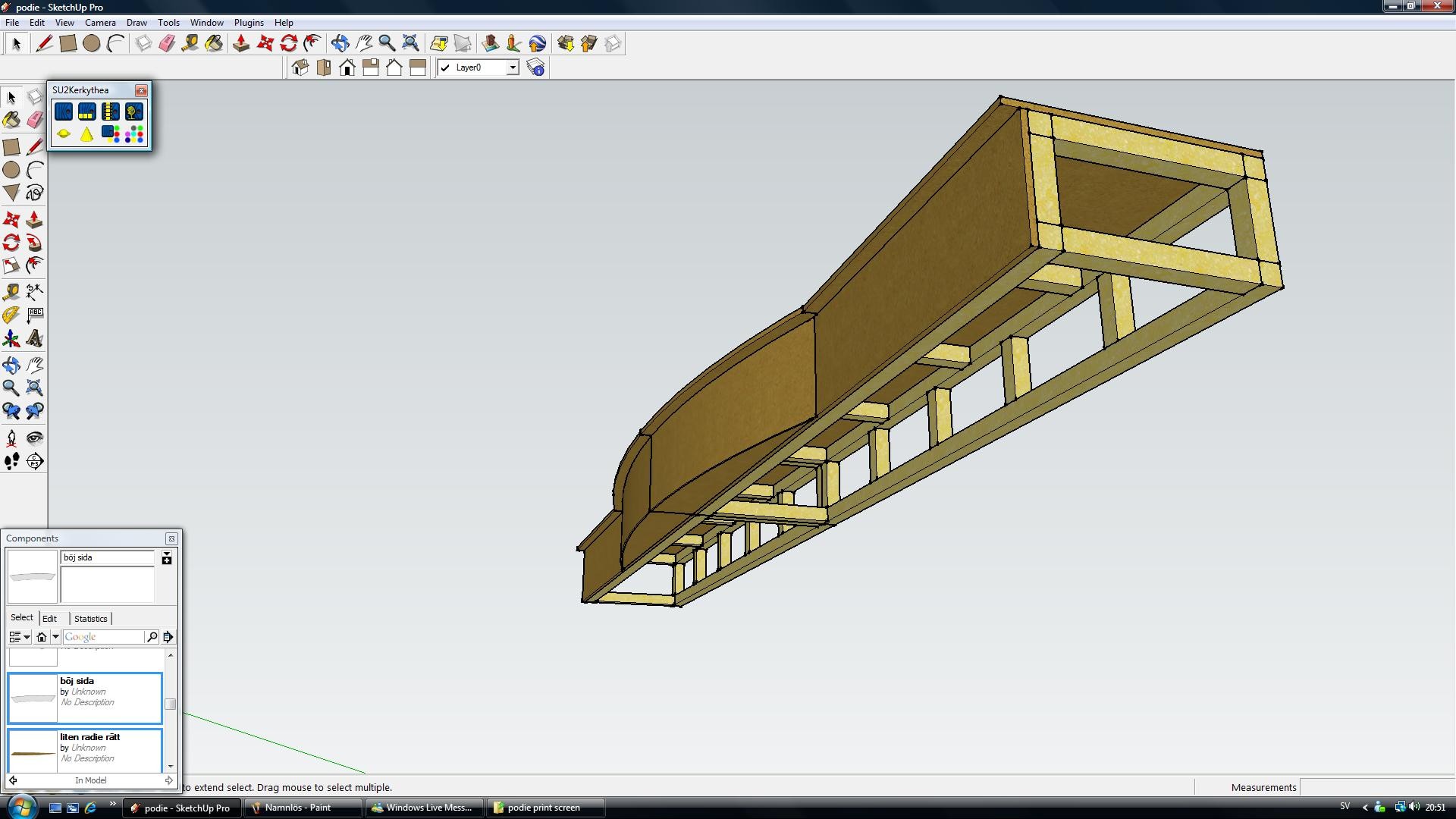Select the Position Camera tool

pyautogui.click(x=11, y=438)
